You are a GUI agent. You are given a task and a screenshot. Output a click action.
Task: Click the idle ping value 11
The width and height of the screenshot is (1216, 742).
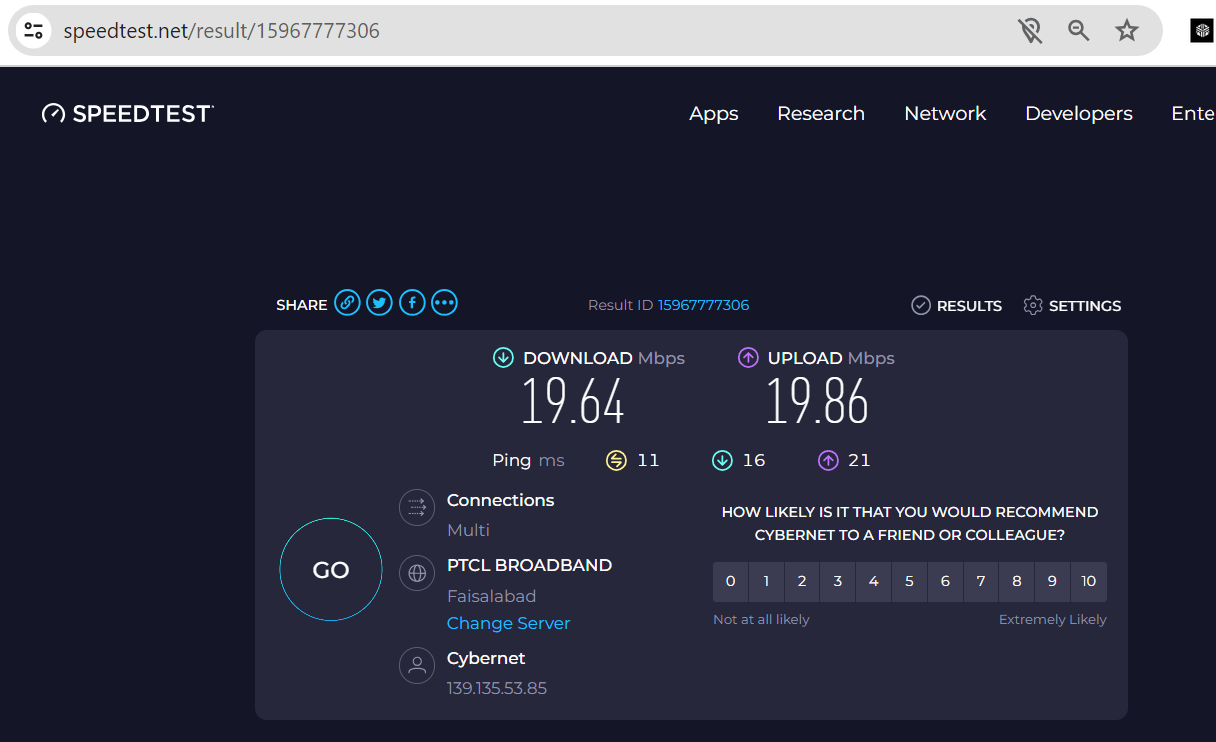point(649,460)
